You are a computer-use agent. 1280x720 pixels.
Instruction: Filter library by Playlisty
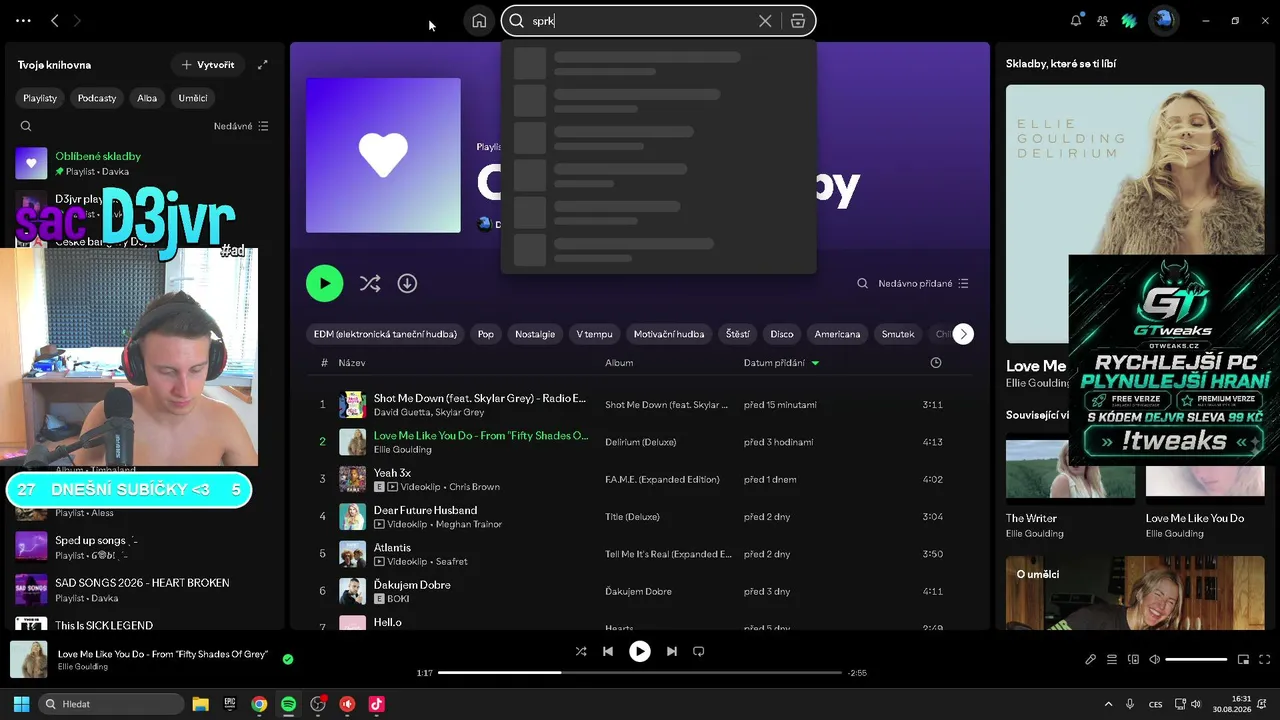40,98
